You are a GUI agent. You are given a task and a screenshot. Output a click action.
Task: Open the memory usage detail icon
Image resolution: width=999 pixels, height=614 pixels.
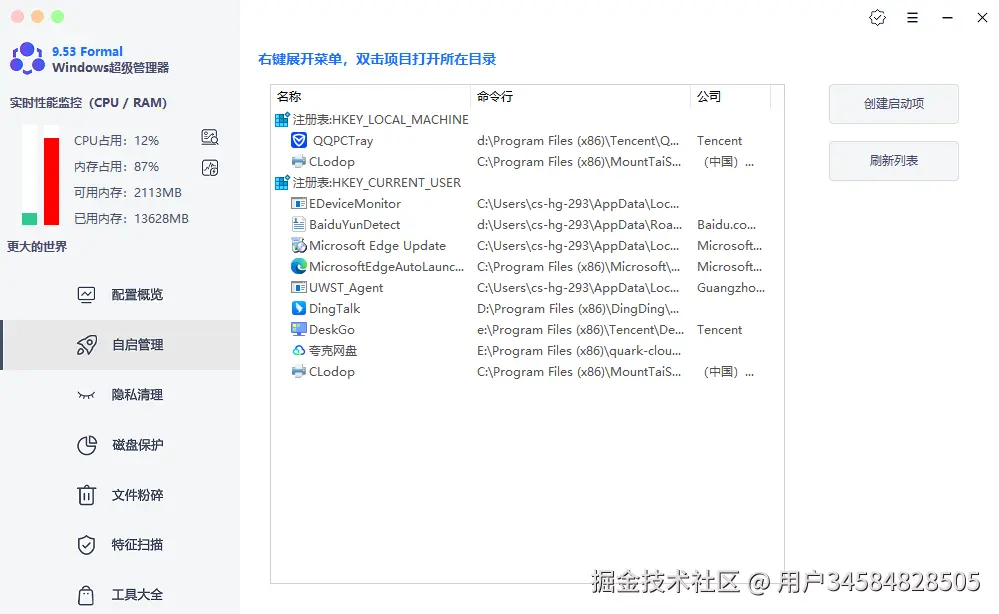click(210, 168)
